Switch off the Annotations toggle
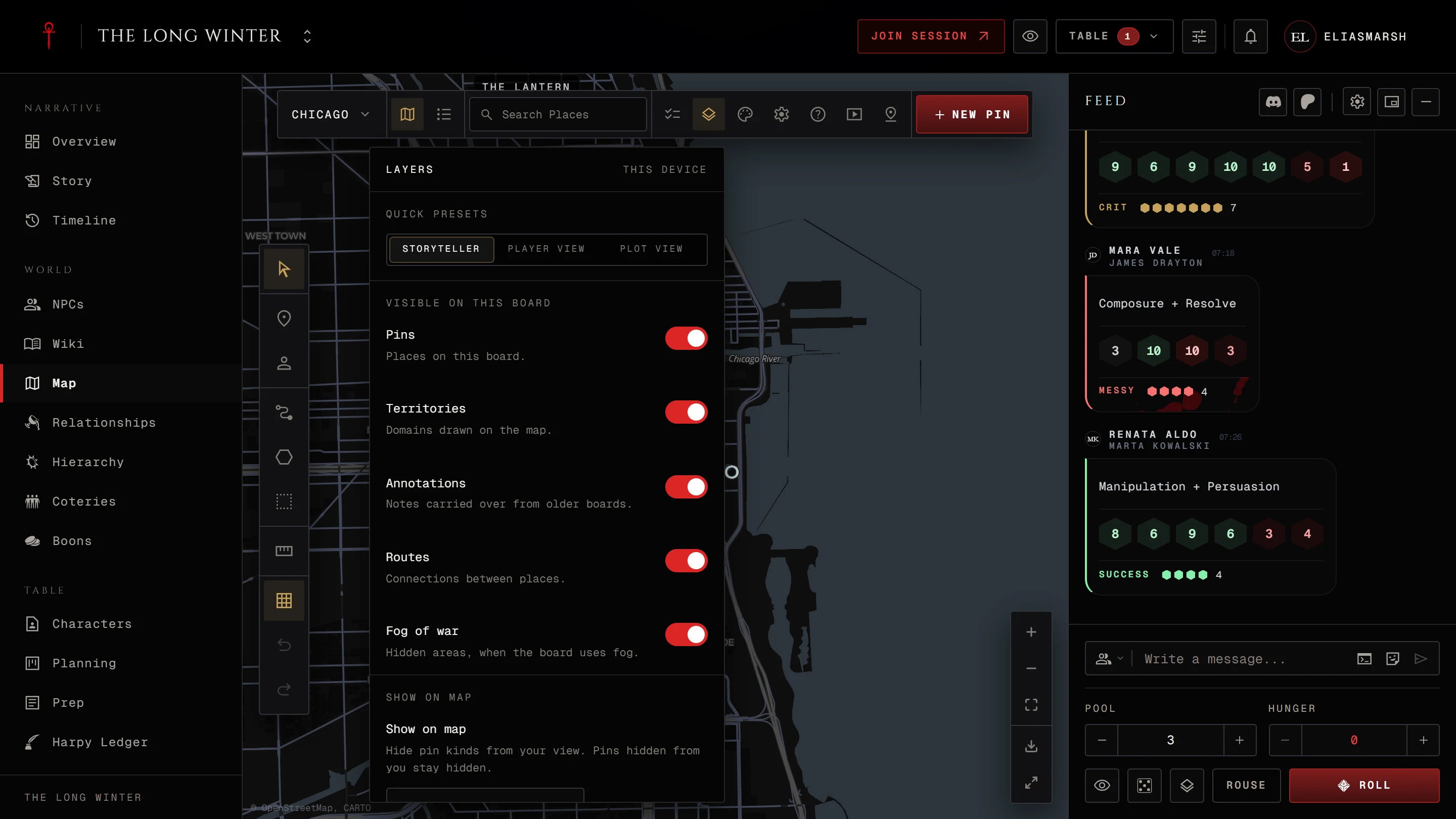 686,487
